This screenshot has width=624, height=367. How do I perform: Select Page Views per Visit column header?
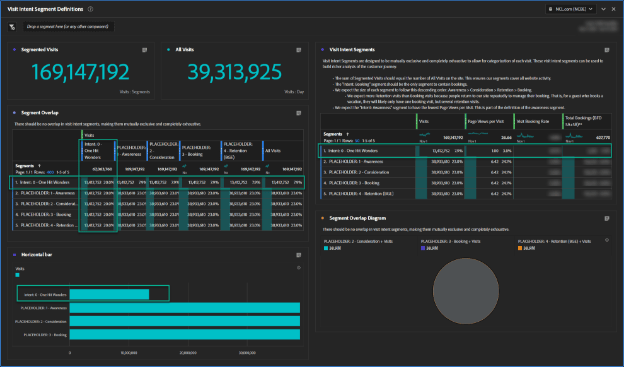[x=489, y=121]
